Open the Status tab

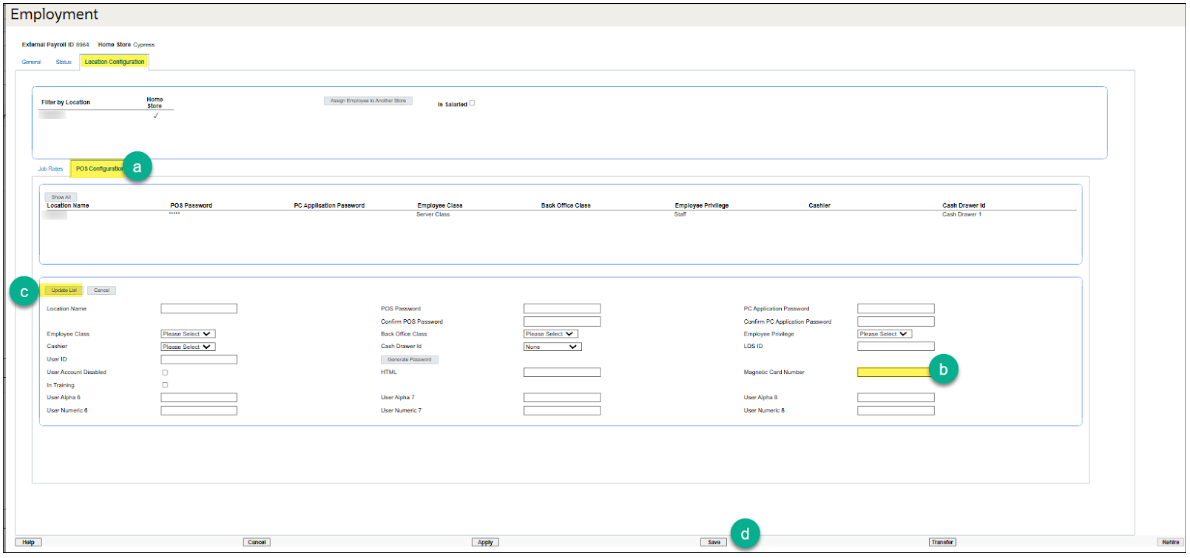click(x=63, y=62)
